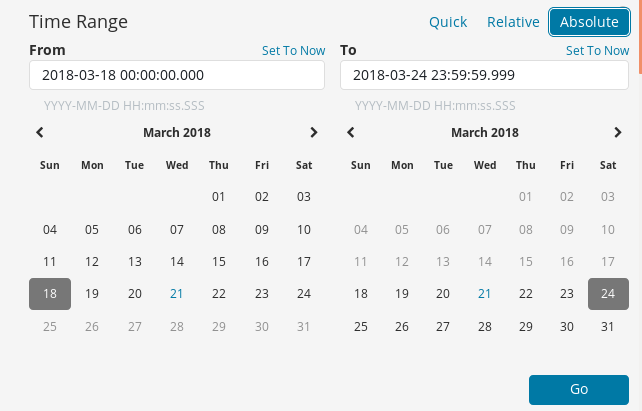Choose day 31 in the To calendar
Screen dimensions: 642x411
pyautogui.click(x=608, y=327)
